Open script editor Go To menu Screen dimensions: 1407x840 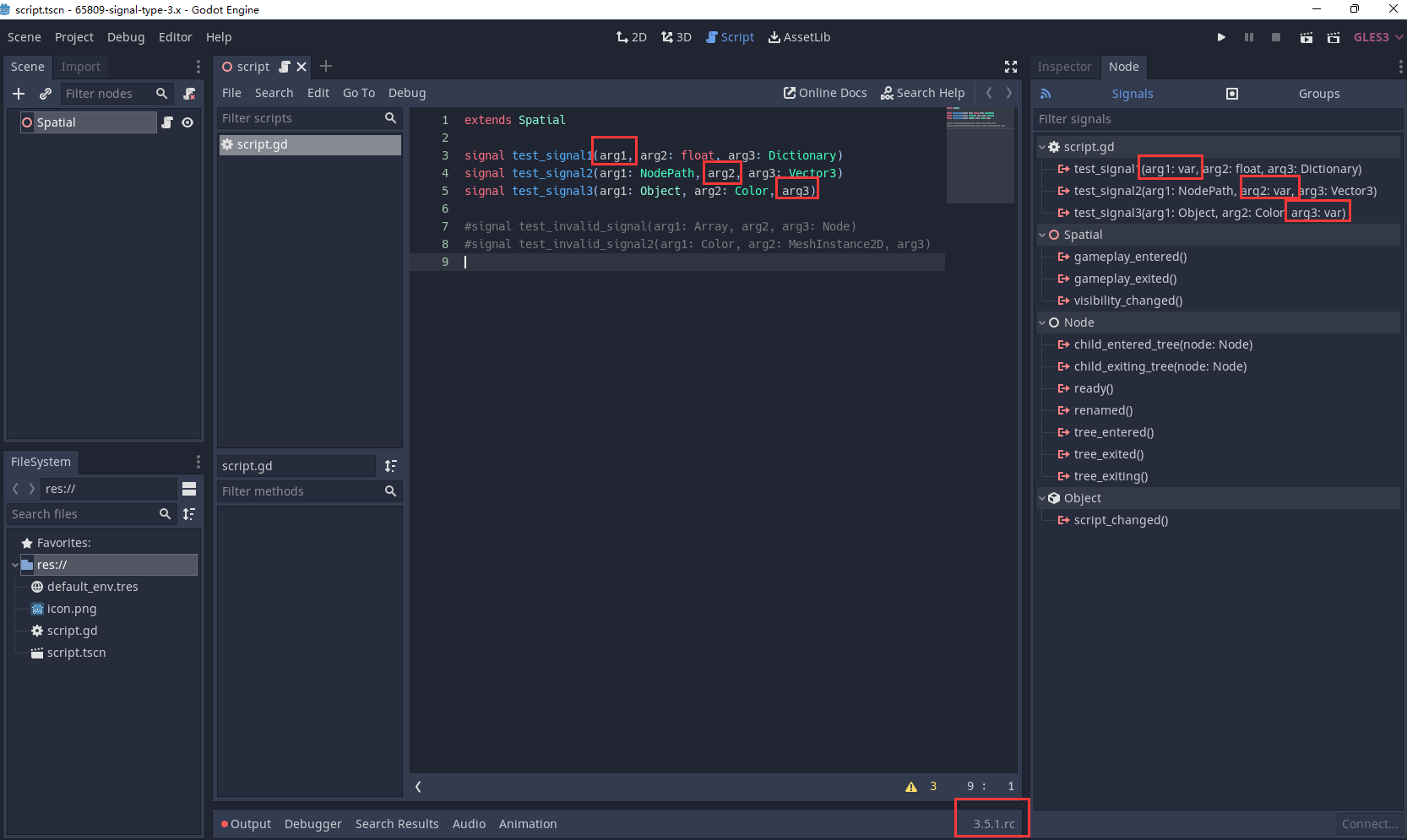[x=359, y=93]
